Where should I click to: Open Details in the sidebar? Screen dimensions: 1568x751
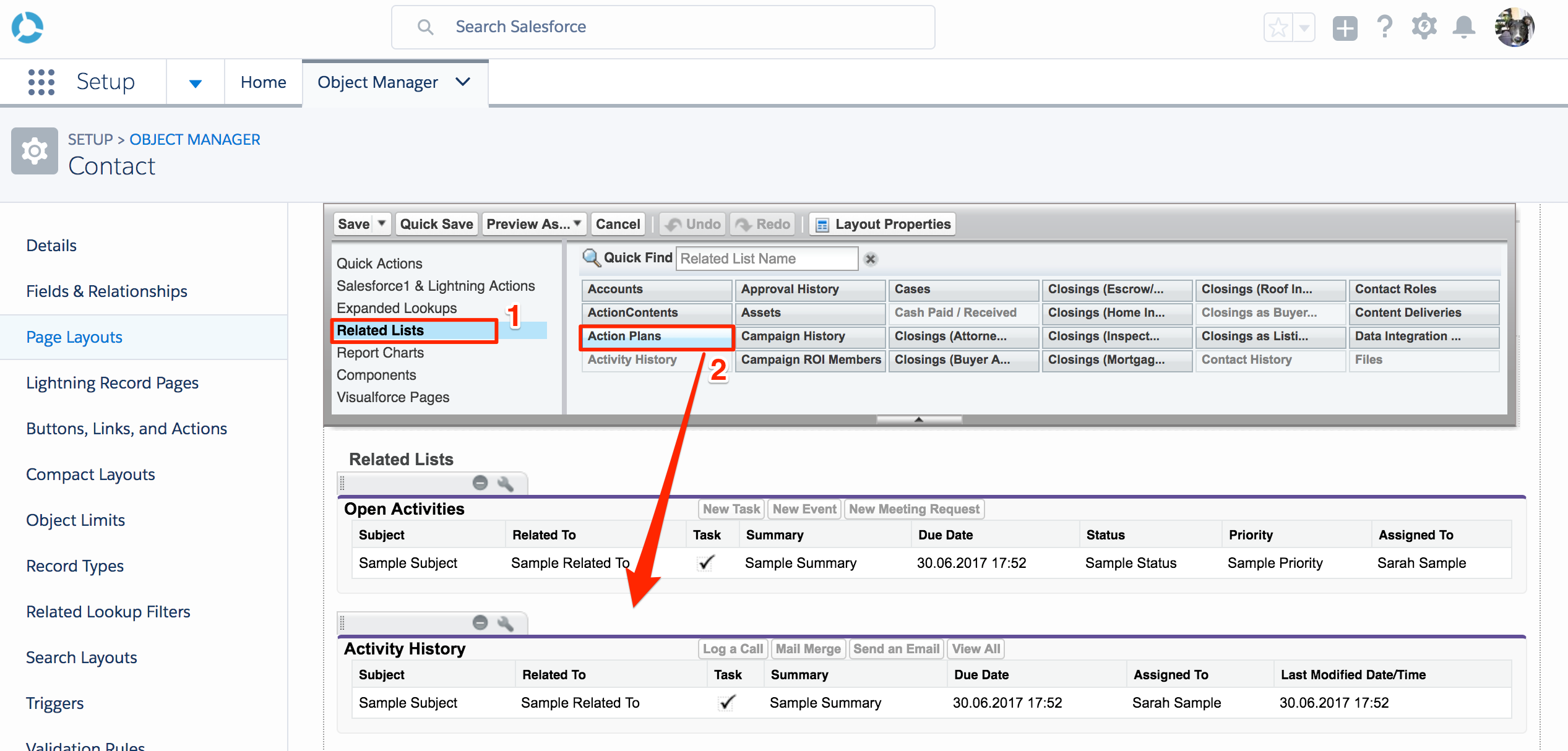coord(51,246)
